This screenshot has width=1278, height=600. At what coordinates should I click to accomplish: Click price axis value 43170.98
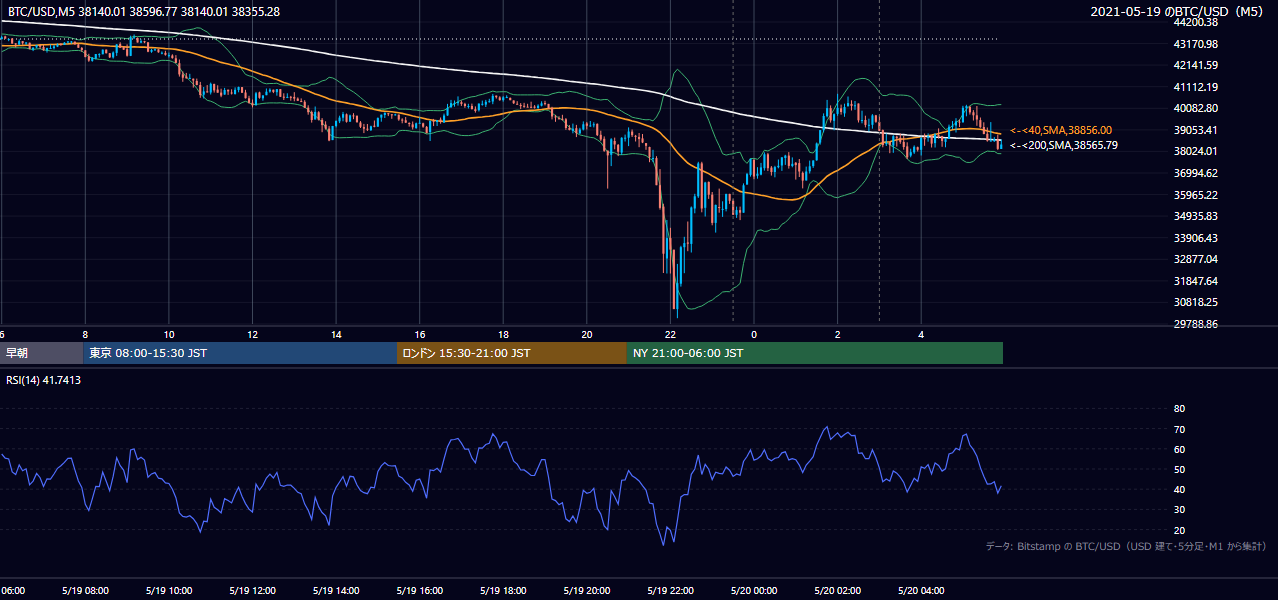[1195, 44]
